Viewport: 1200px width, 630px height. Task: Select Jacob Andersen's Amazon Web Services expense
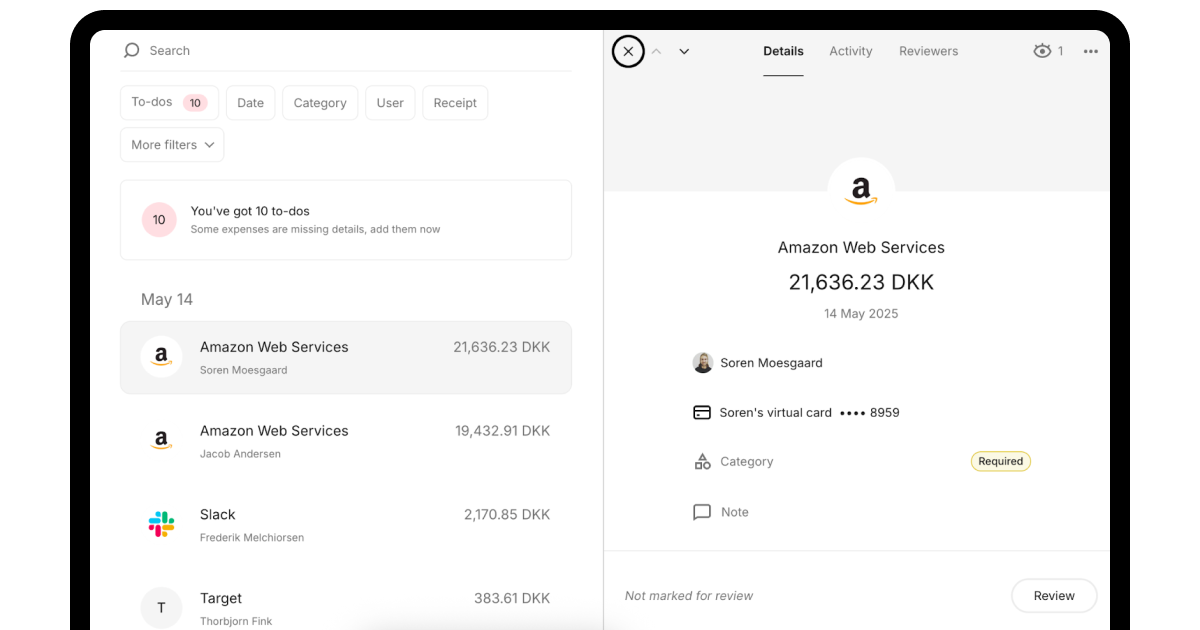pyautogui.click(x=346, y=441)
